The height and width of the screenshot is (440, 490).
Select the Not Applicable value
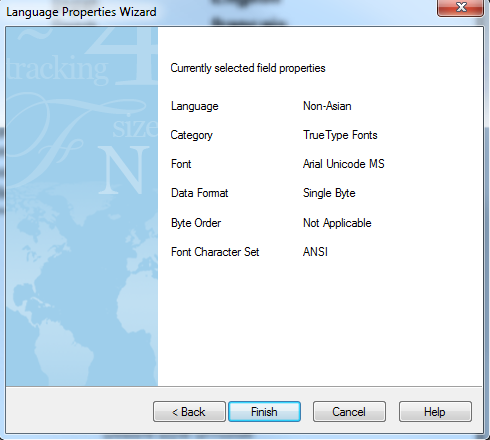337,223
